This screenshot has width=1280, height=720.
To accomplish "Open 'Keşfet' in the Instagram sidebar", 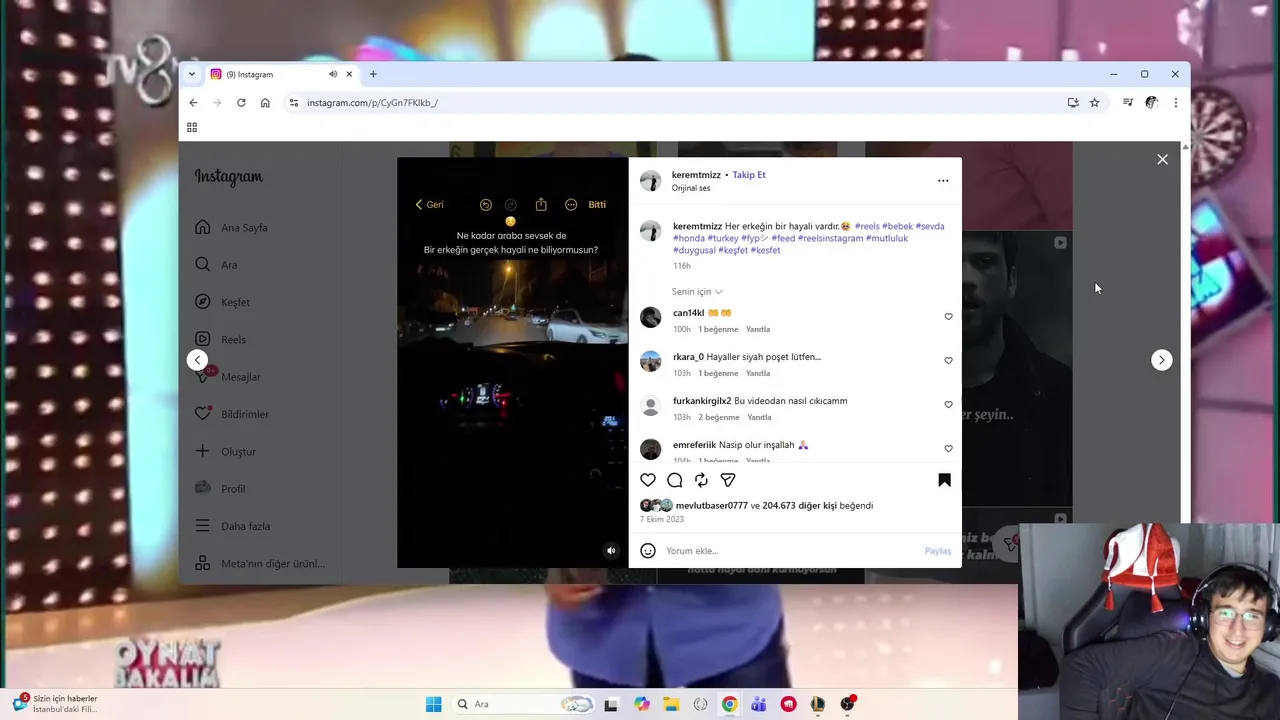I will point(223,302).
